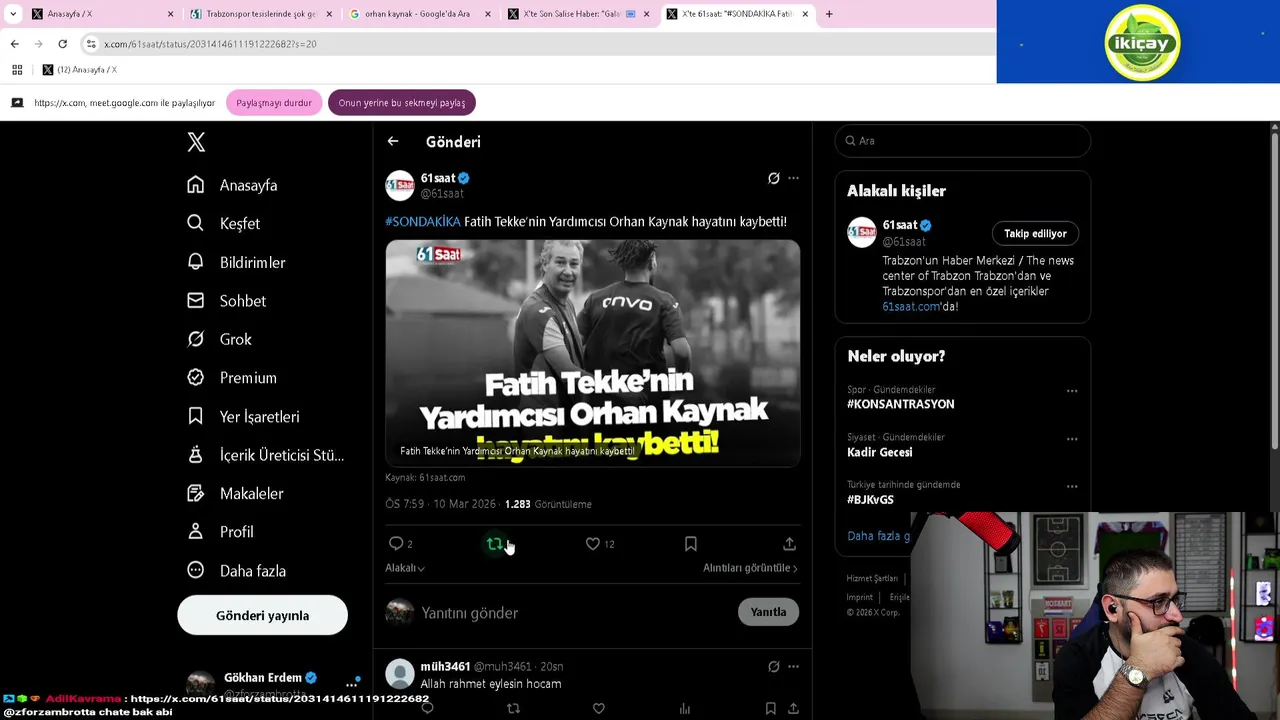Reload the page
Viewport: 1280px width, 720px height.
pyautogui.click(x=62, y=44)
